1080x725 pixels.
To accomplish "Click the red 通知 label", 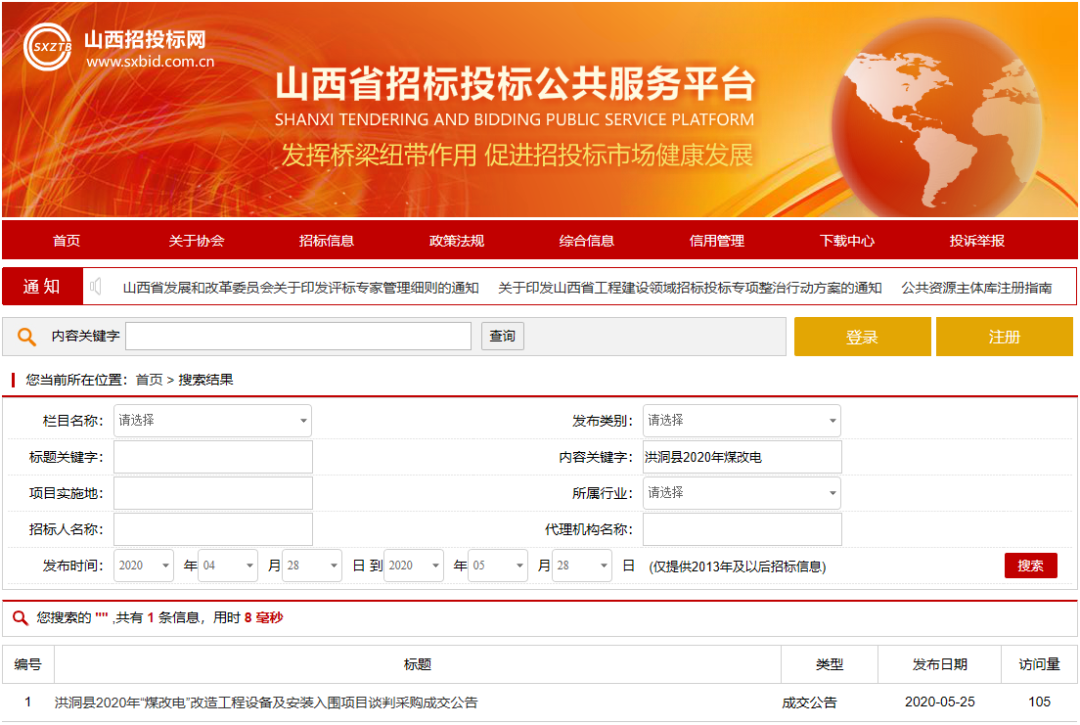I will [x=42, y=286].
